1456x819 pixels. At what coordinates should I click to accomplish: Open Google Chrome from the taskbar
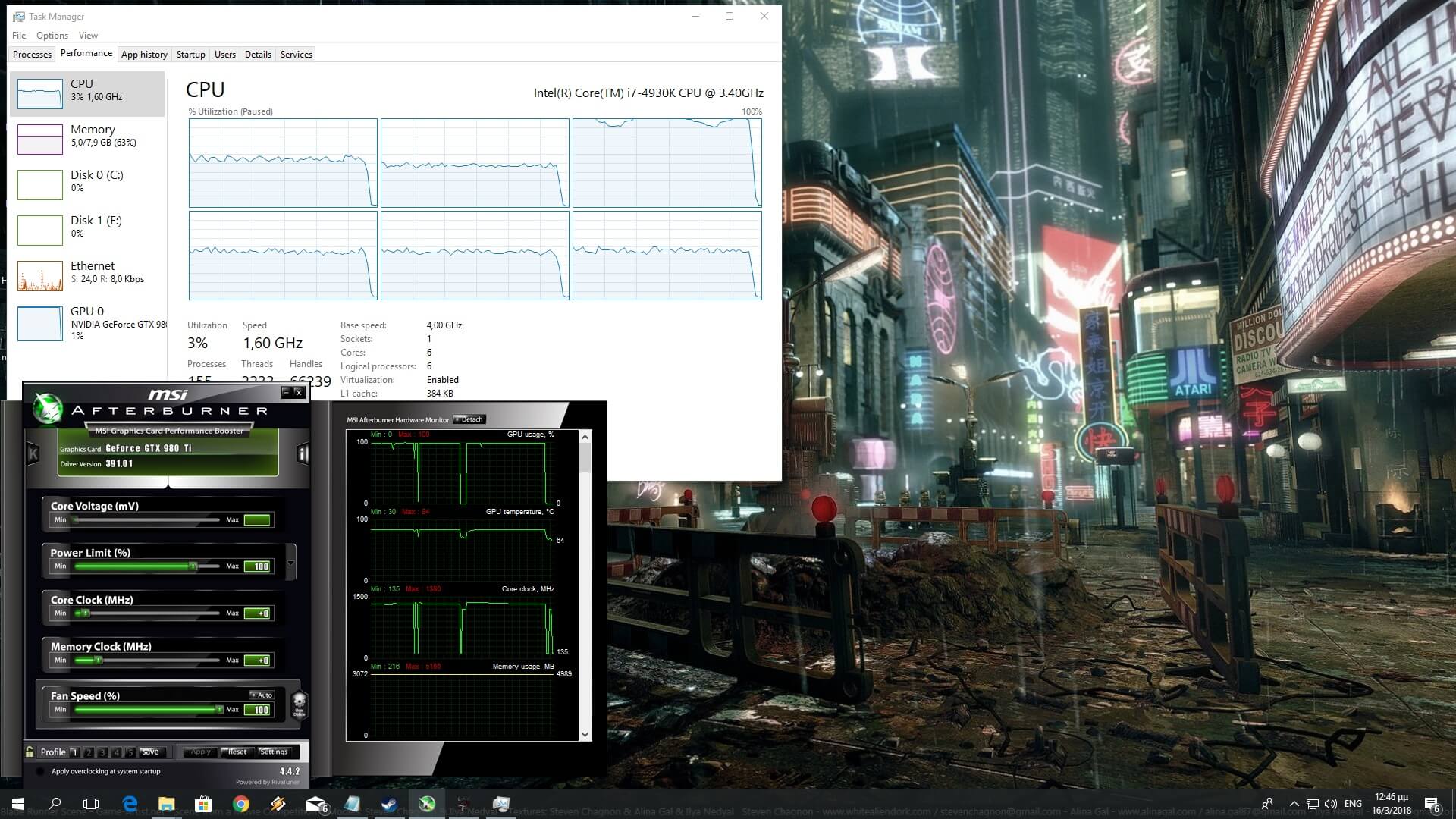pos(241,804)
